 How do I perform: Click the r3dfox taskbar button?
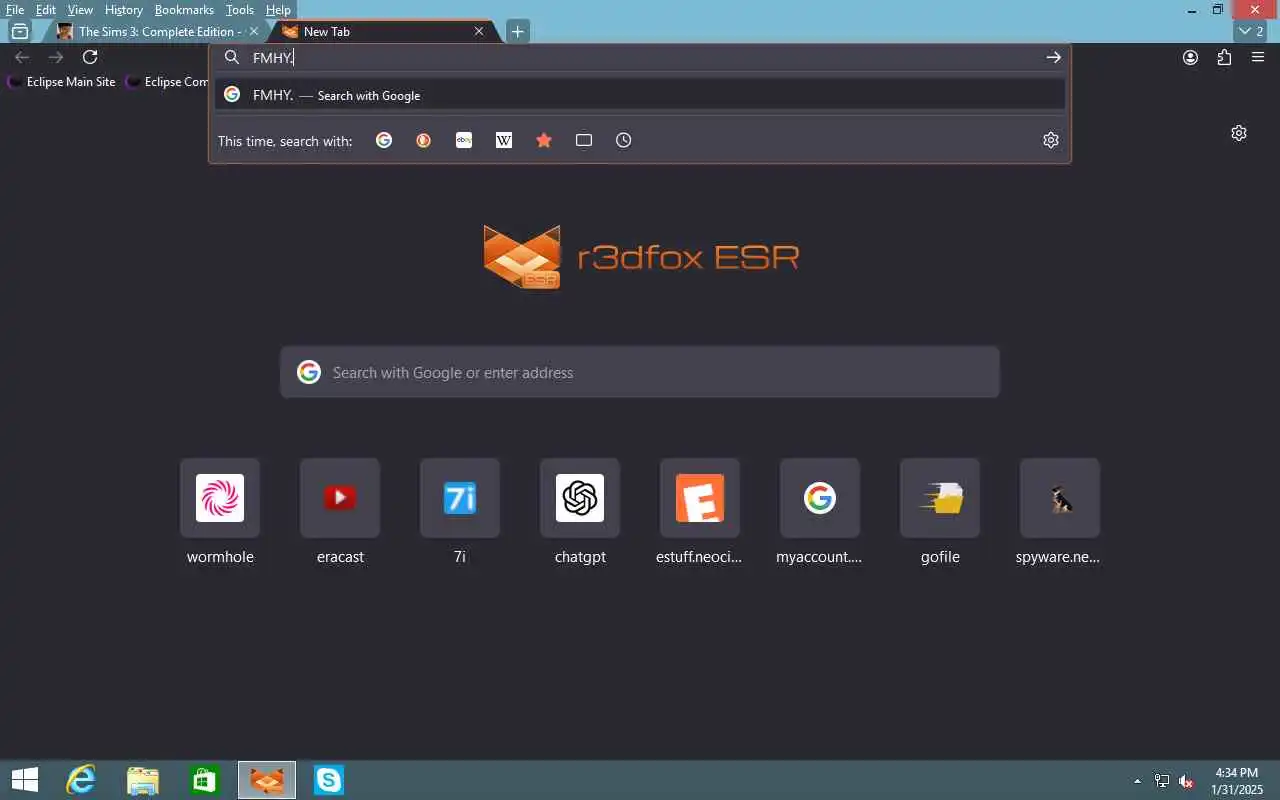pyautogui.click(x=267, y=780)
